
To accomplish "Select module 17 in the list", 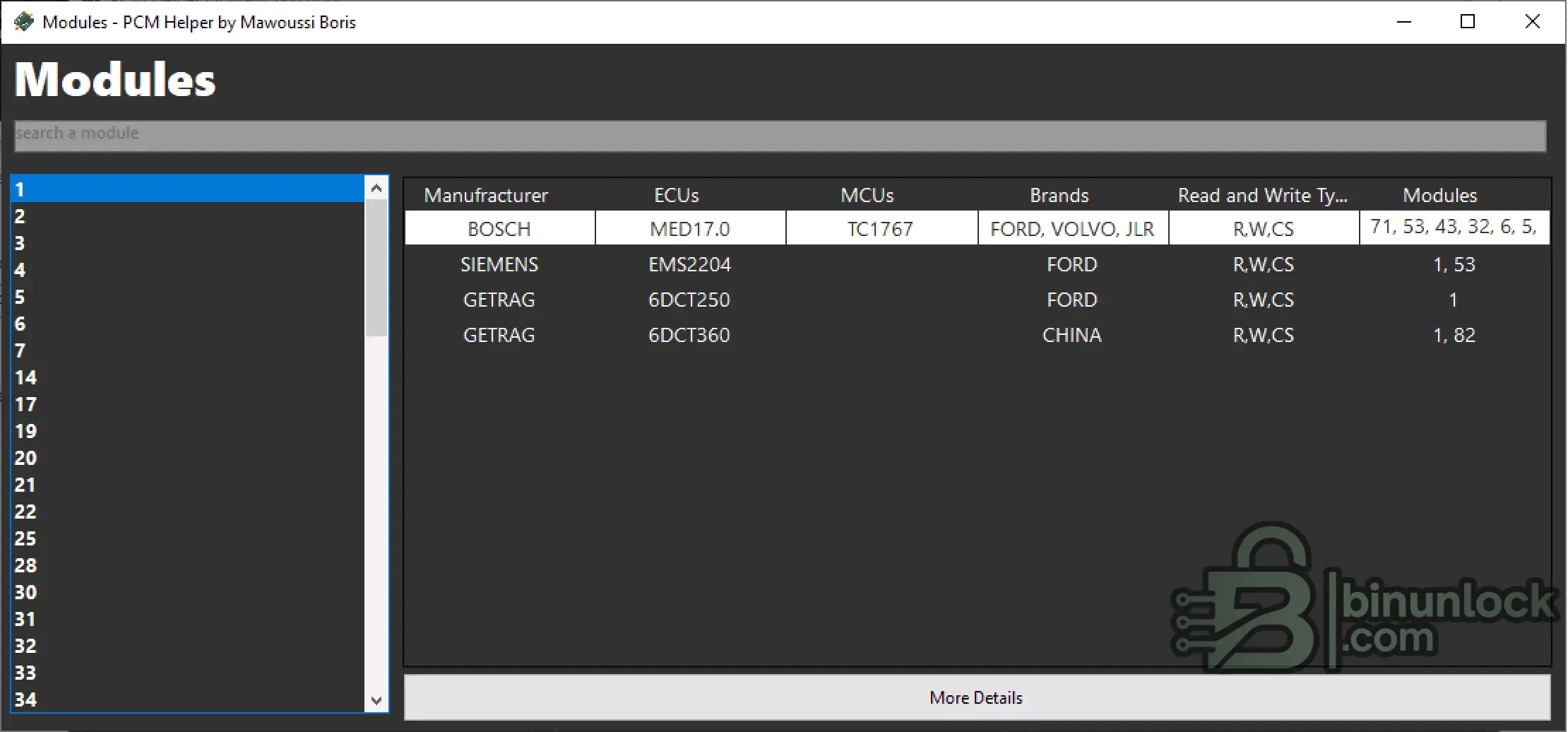I will point(188,404).
